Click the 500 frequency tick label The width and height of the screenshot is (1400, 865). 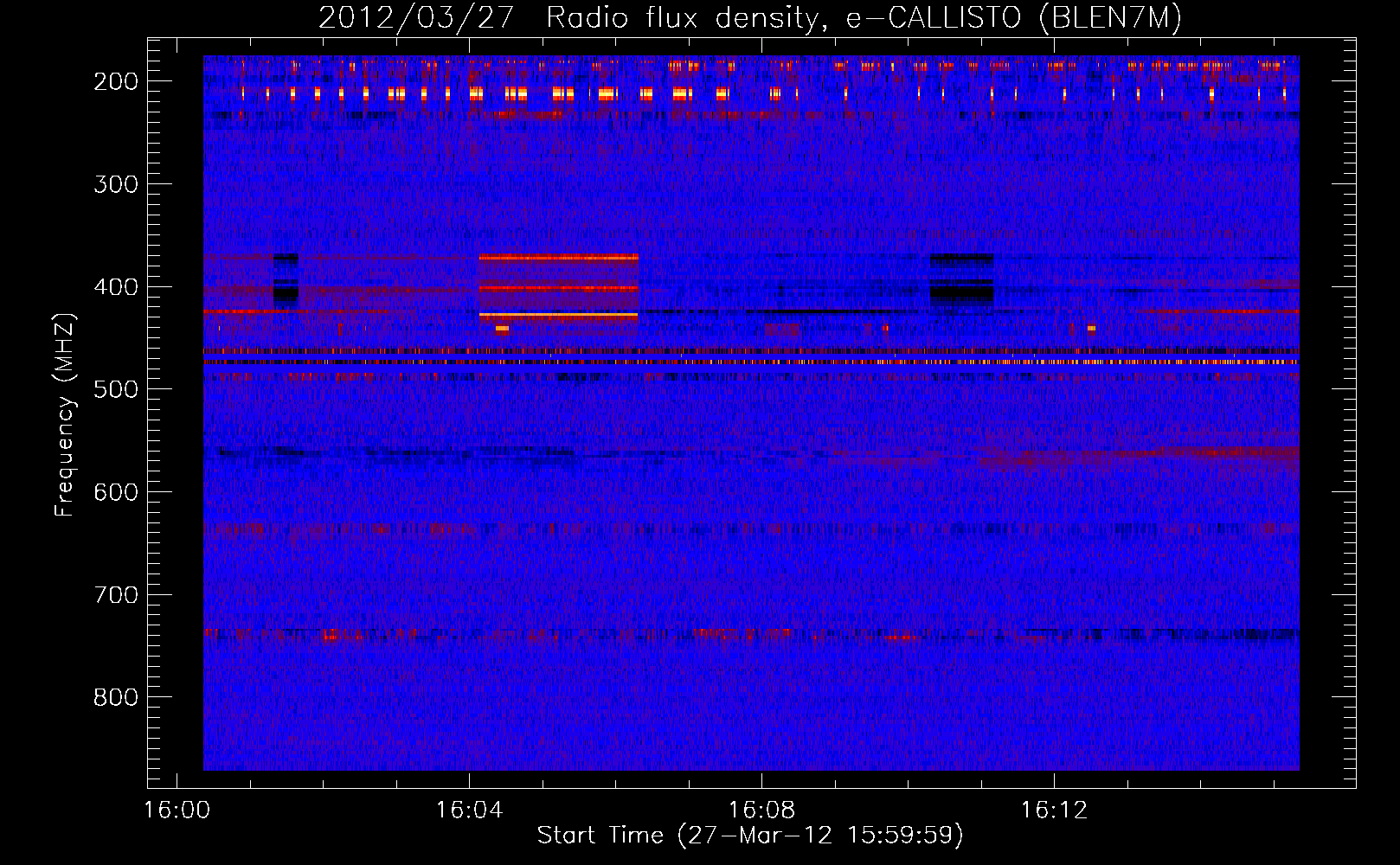115,389
